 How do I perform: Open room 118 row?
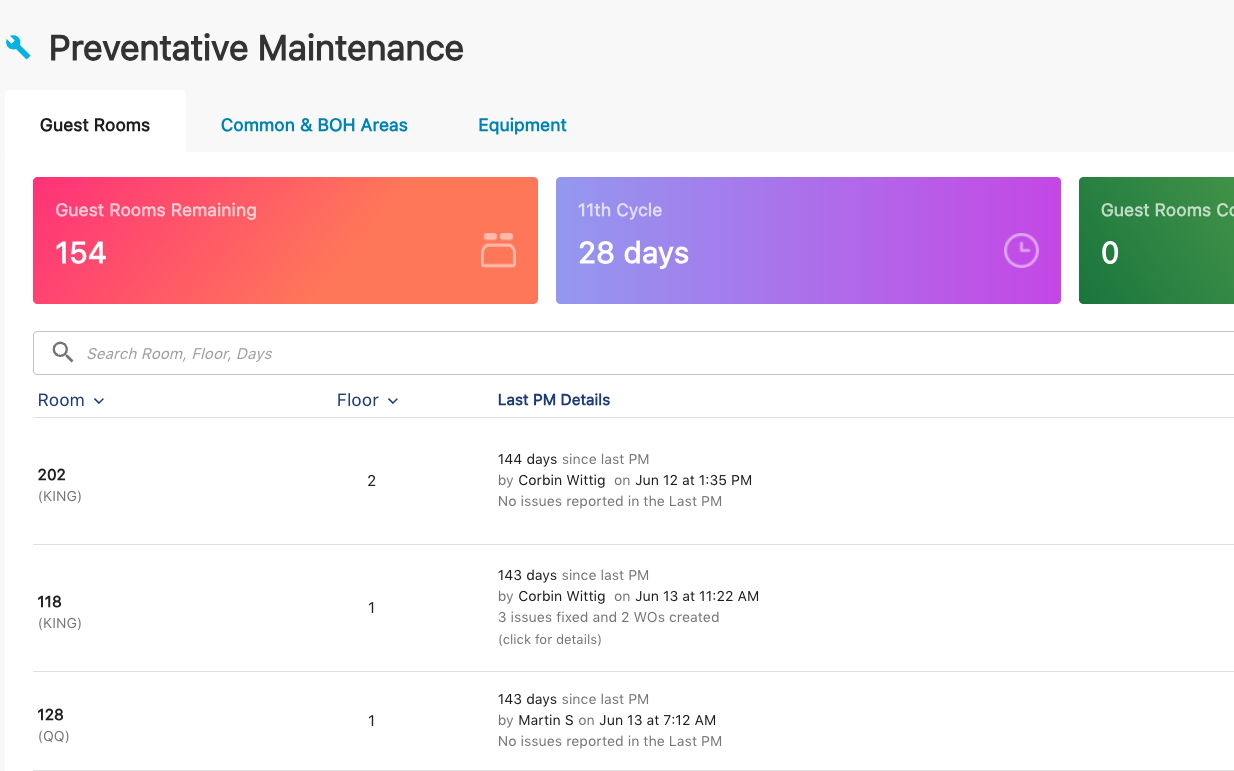click(50, 602)
